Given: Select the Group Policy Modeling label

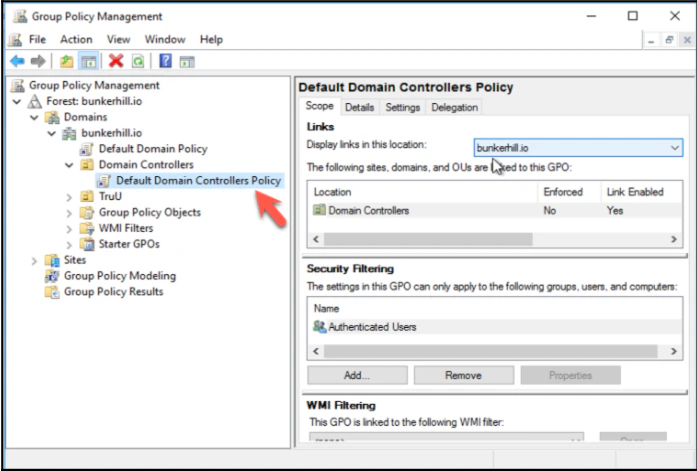Looking at the screenshot, I should (x=120, y=276).
